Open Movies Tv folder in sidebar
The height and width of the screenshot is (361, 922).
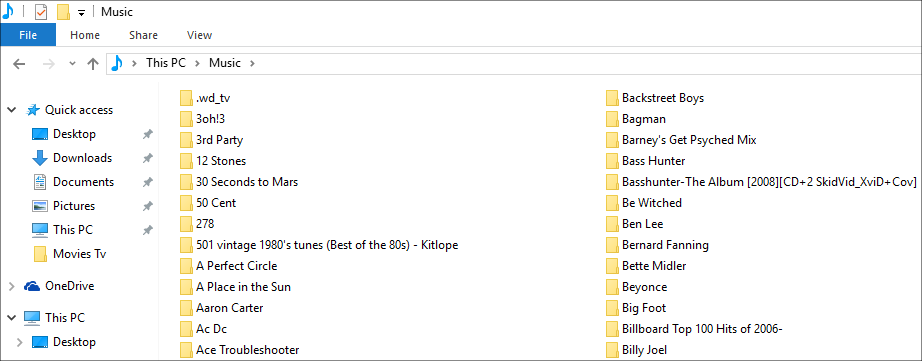[x=79, y=254]
